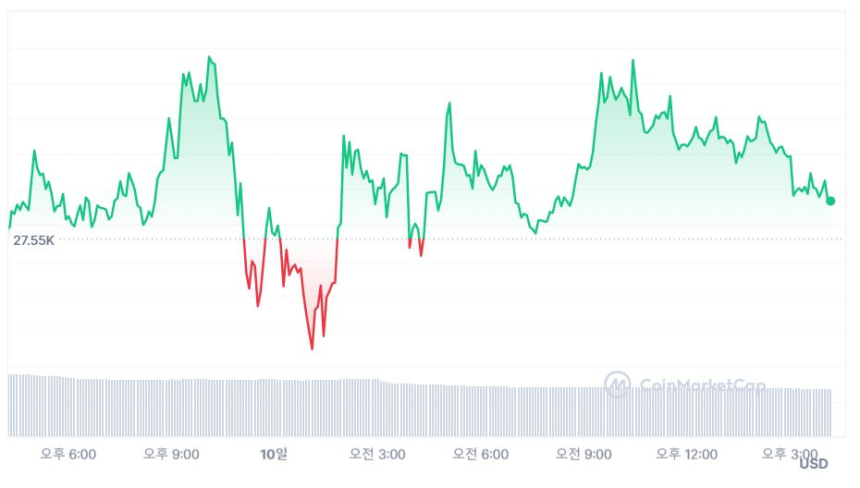Screen dimensions: 860x488
Task: Click the tallest green peak after 오전 9:00
Action: tap(633, 61)
